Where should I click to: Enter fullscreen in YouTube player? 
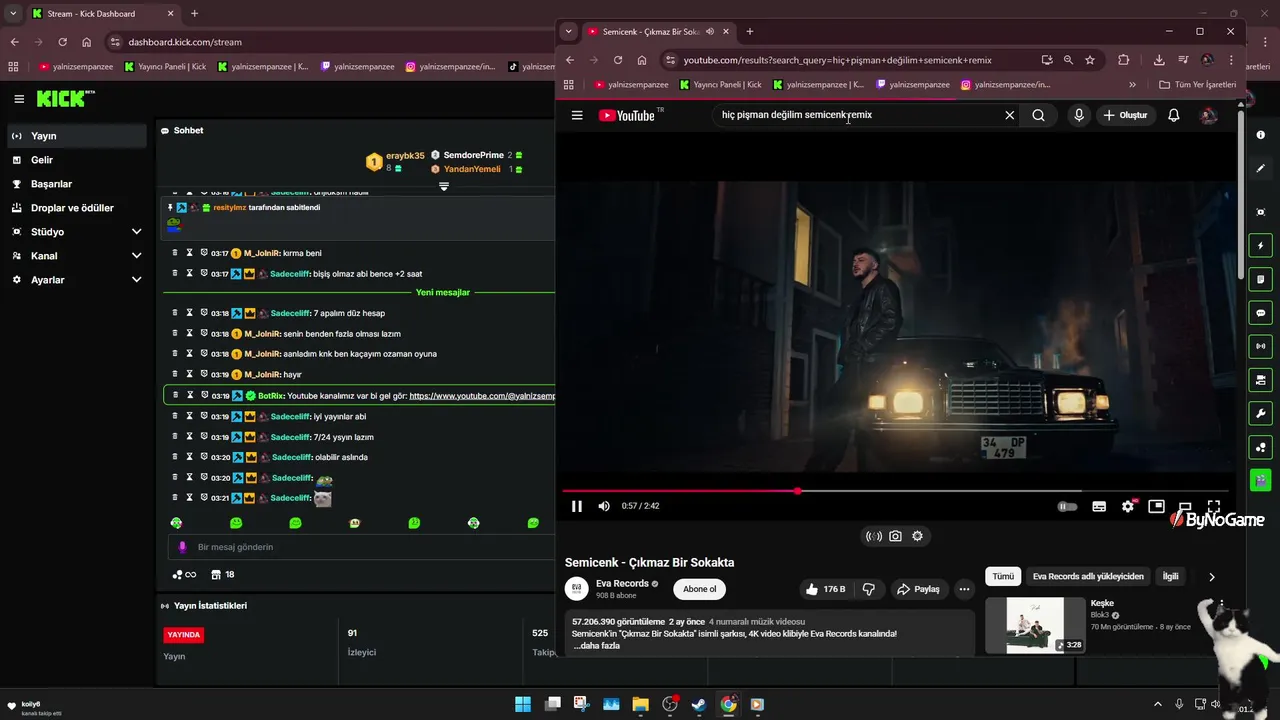click(x=1214, y=506)
